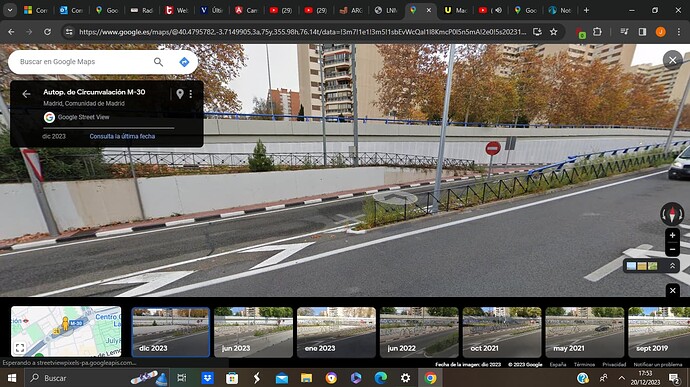
Task: Open File Explorer from the taskbar
Action: [x=306, y=378]
